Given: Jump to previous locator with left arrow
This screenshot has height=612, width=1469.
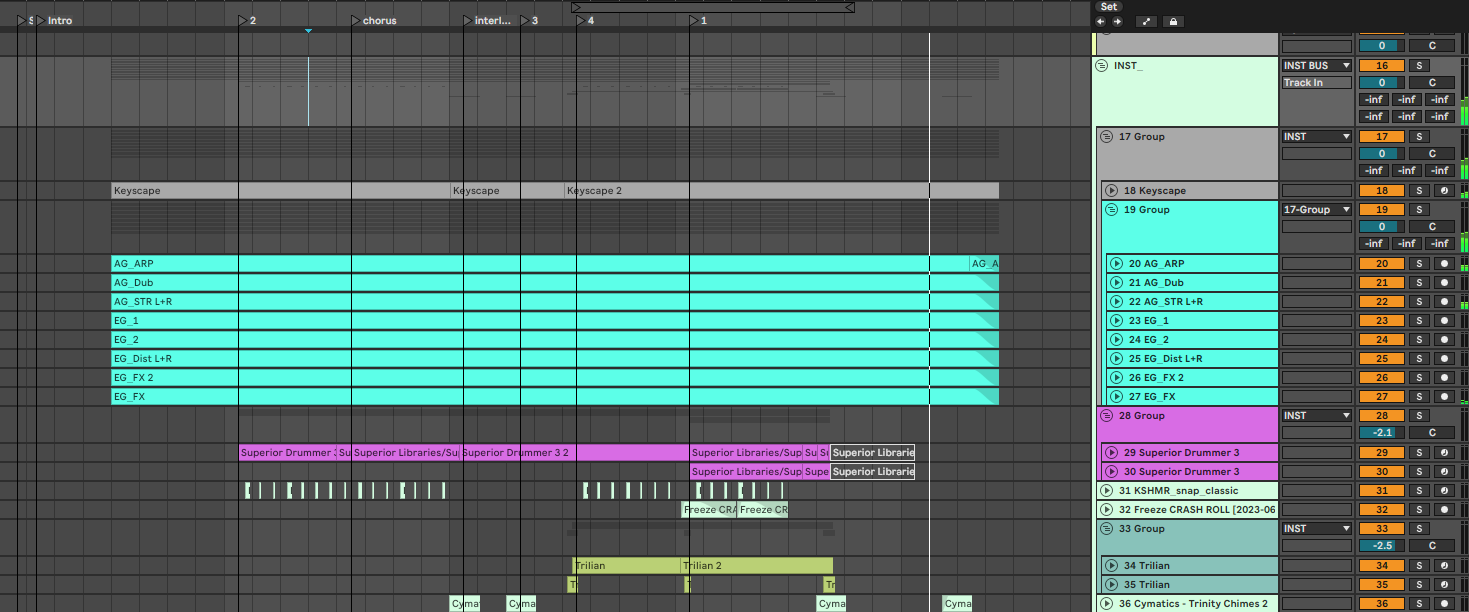Looking at the screenshot, I should (x=1101, y=21).
